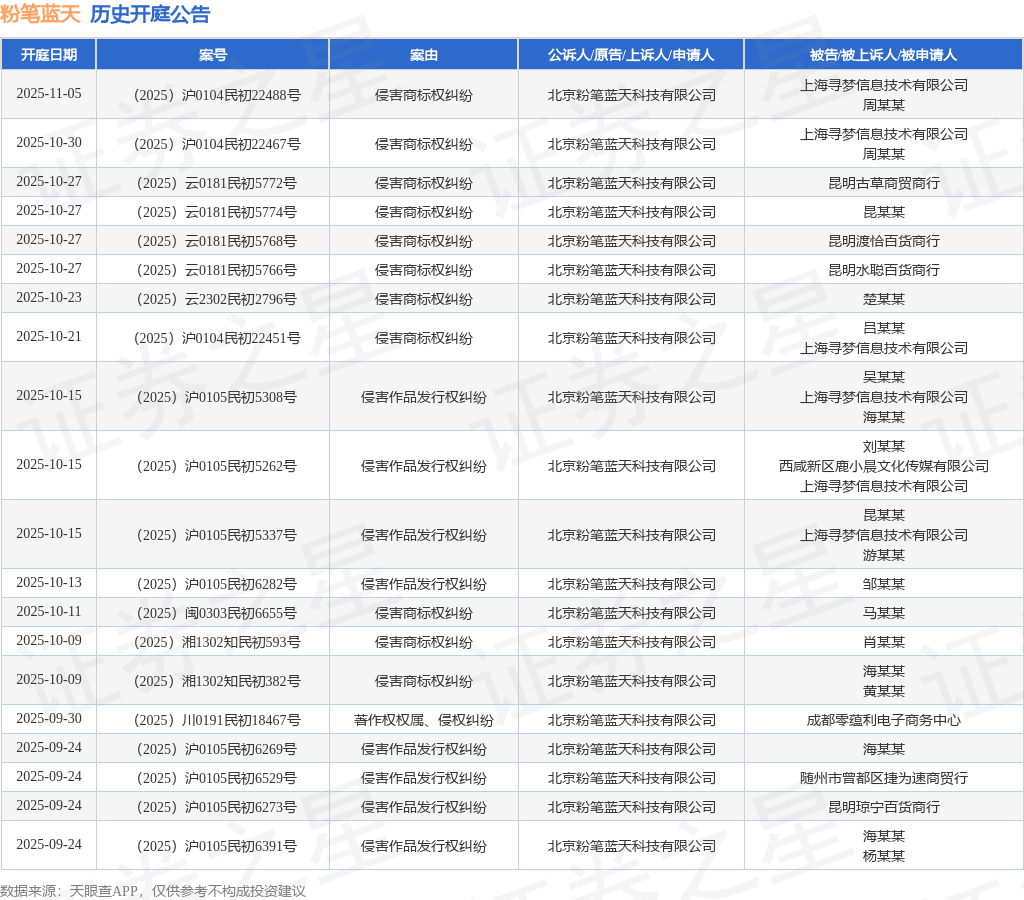Screen dimensions: 1024x900
Task: Click defendant 吕某某
Action: pyautogui.click(x=884, y=329)
